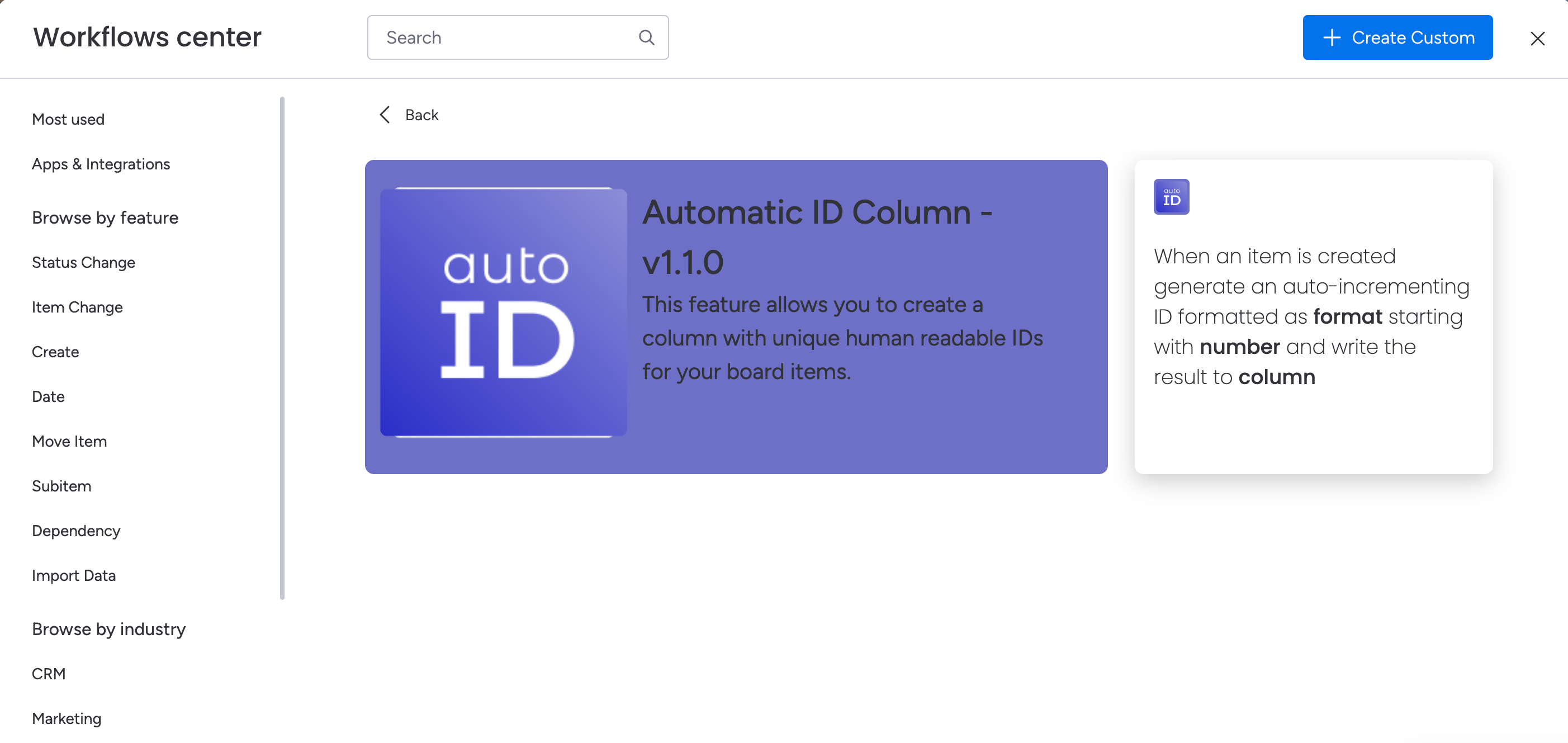Click the large auto ID logo thumbnail

point(503,312)
